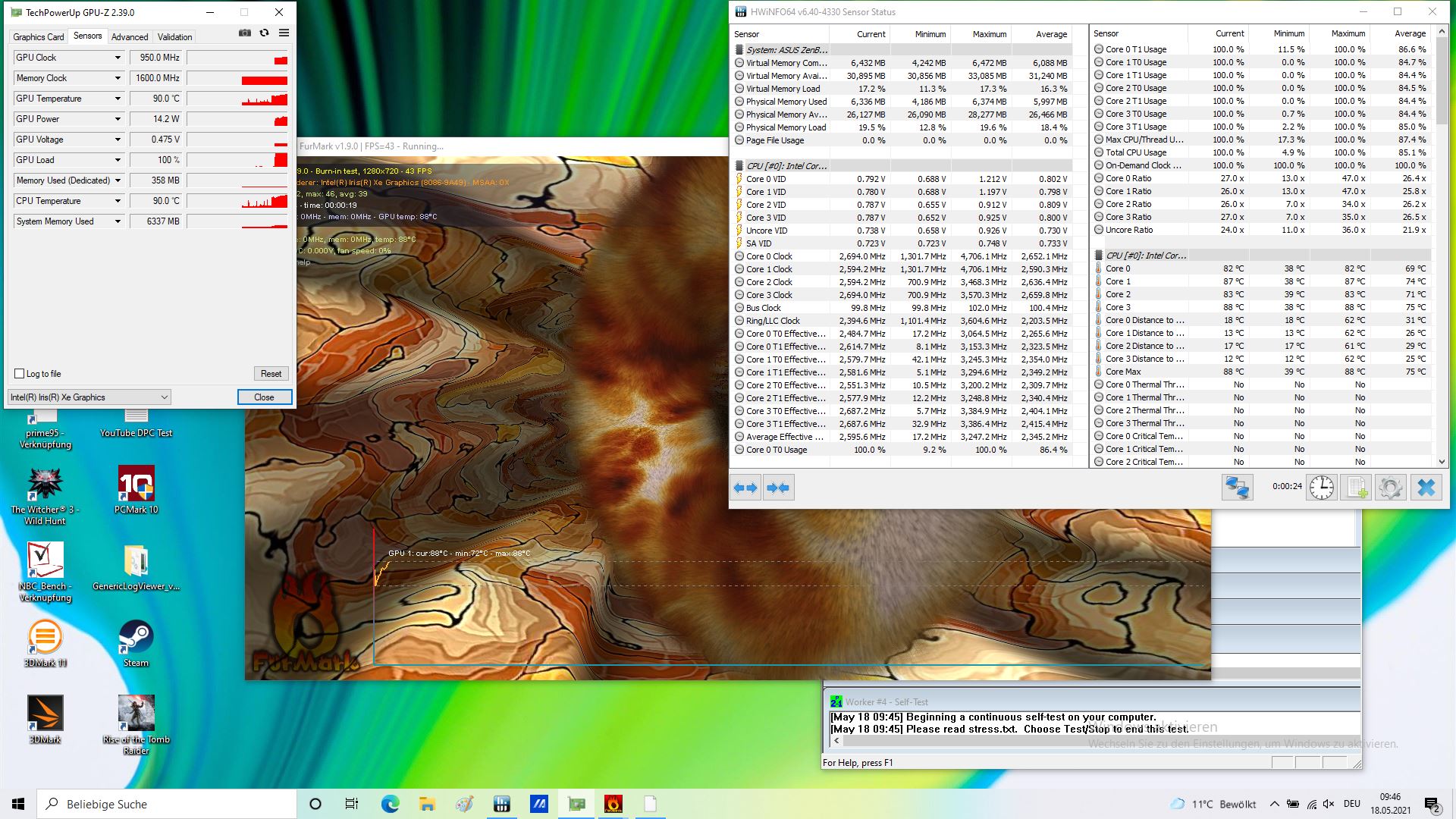1456x819 pixels.
Task: Select the Total CPU Usage row
Action: (1260, 152)
